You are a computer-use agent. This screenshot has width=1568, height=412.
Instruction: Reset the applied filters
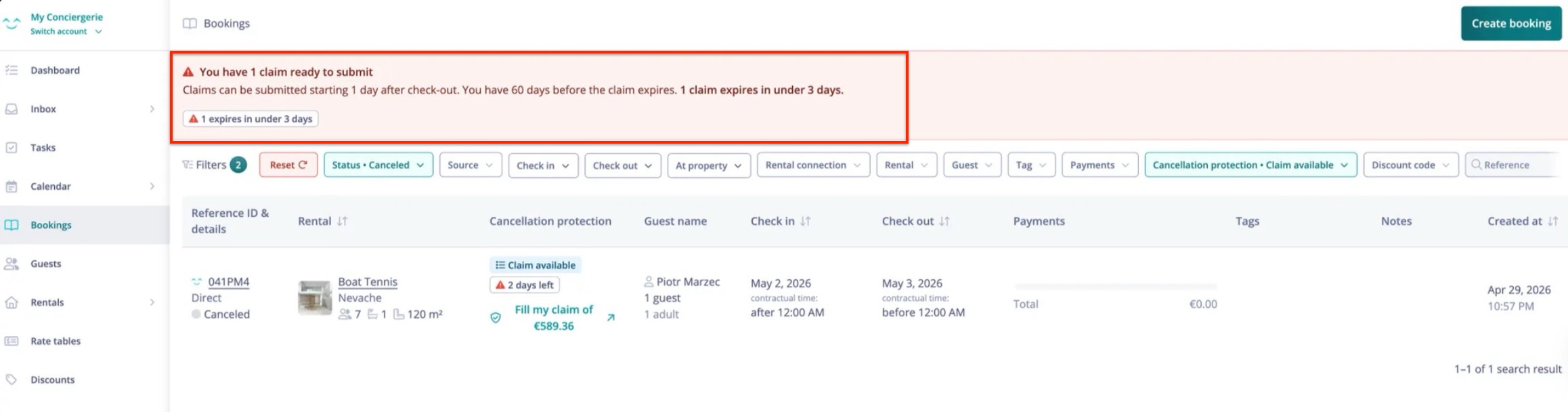click(288, 165)
